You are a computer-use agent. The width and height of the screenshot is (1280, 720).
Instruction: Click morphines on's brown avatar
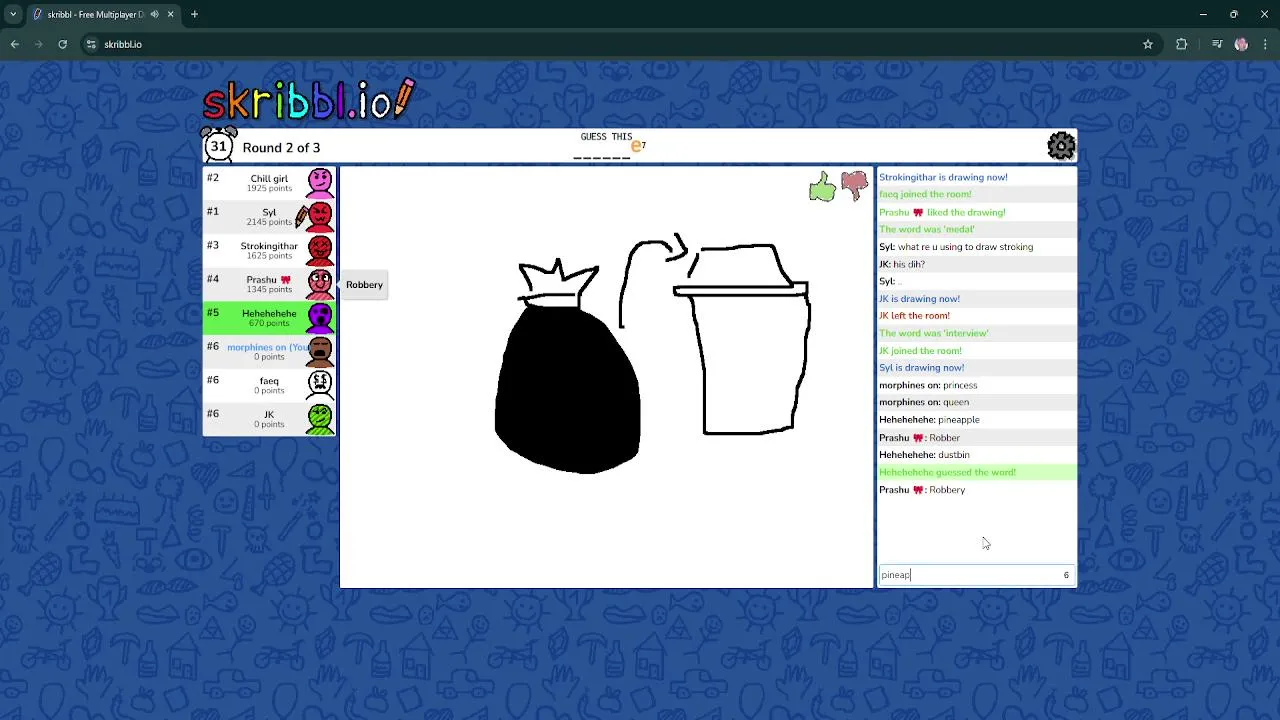(320, 351)
